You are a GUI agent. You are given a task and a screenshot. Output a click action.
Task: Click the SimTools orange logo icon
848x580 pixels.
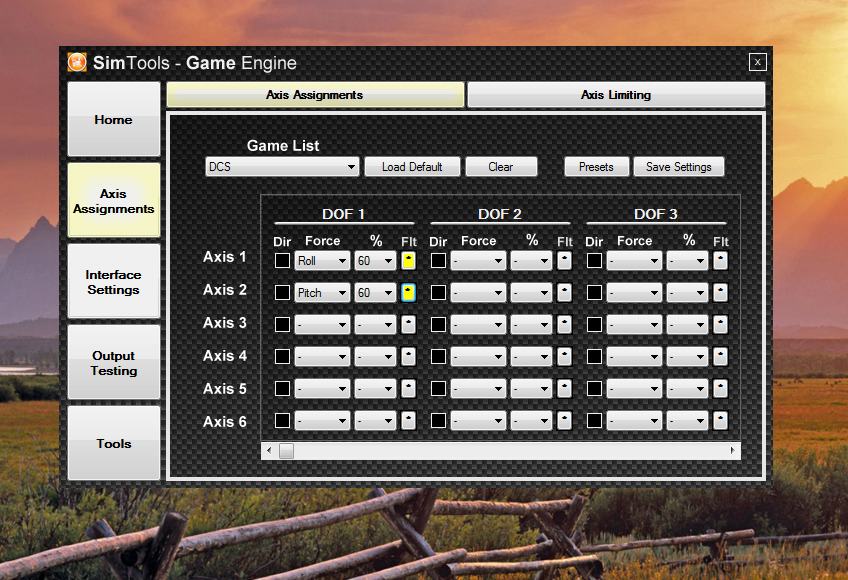[x=77, y=62]
